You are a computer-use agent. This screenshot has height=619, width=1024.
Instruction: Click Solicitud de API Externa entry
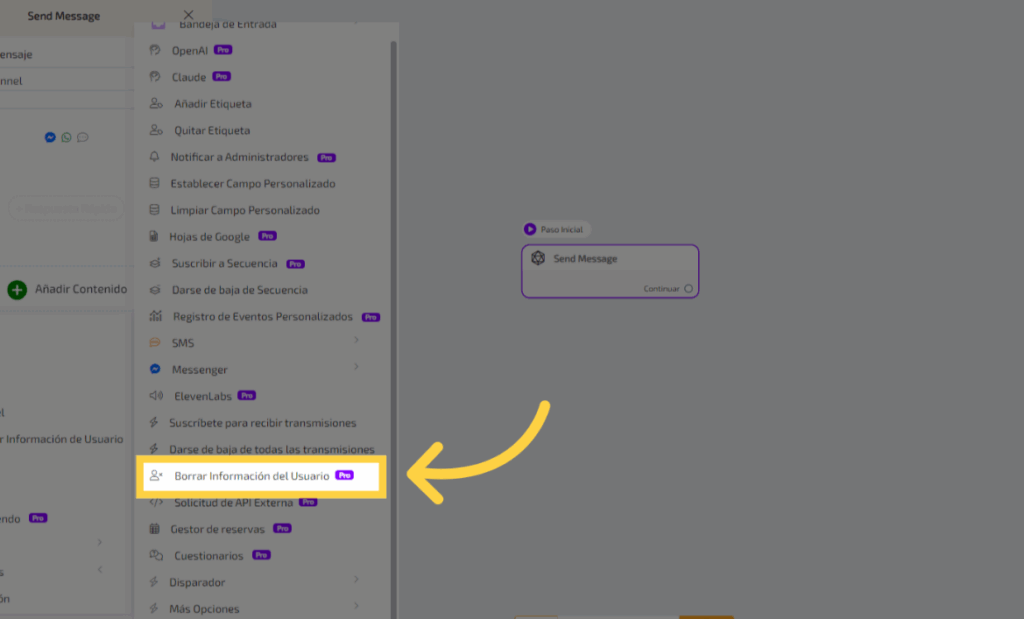tap(233, 502)
